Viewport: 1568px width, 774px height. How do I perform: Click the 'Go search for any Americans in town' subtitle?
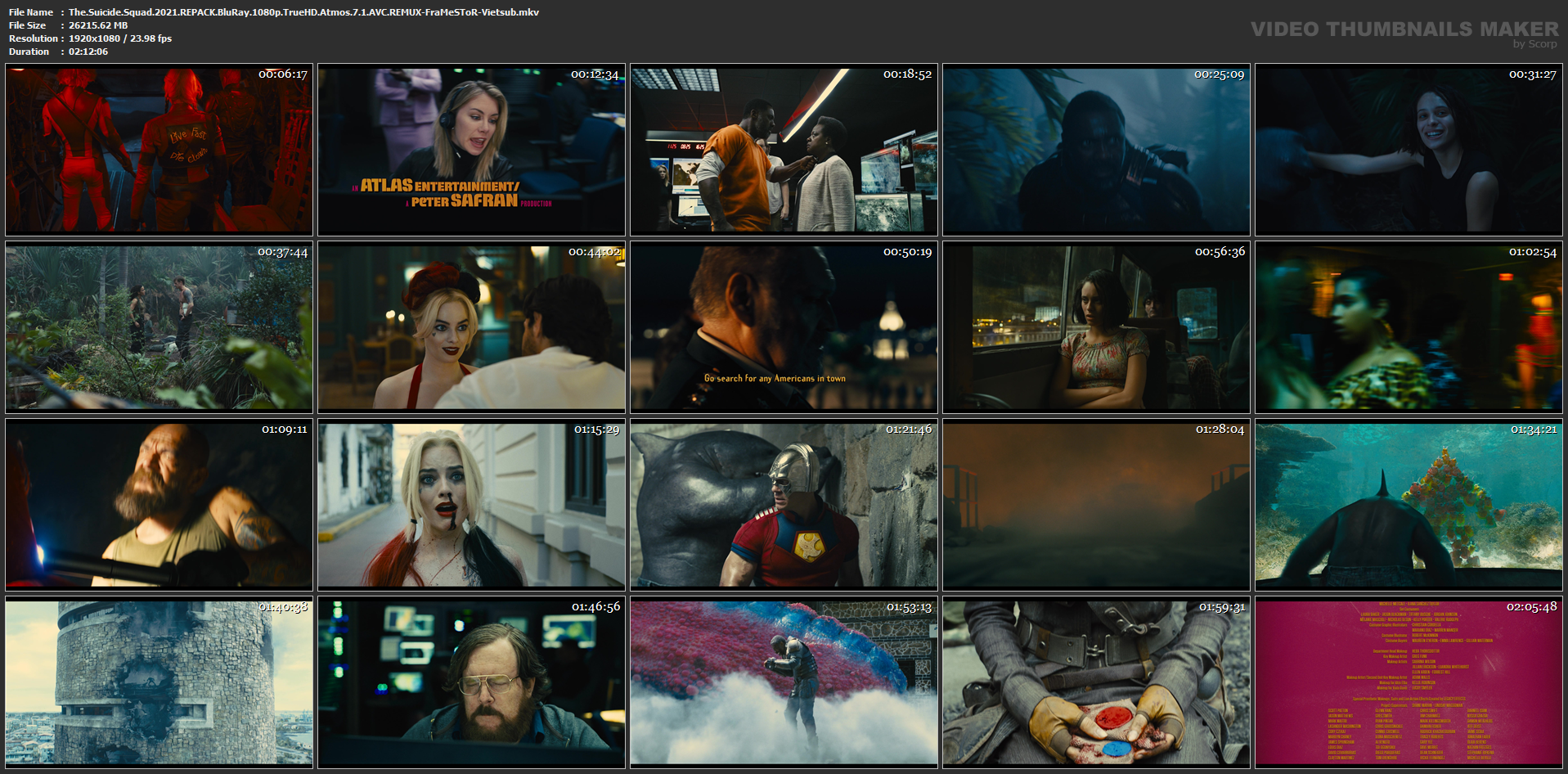click(x=775, y=379)
